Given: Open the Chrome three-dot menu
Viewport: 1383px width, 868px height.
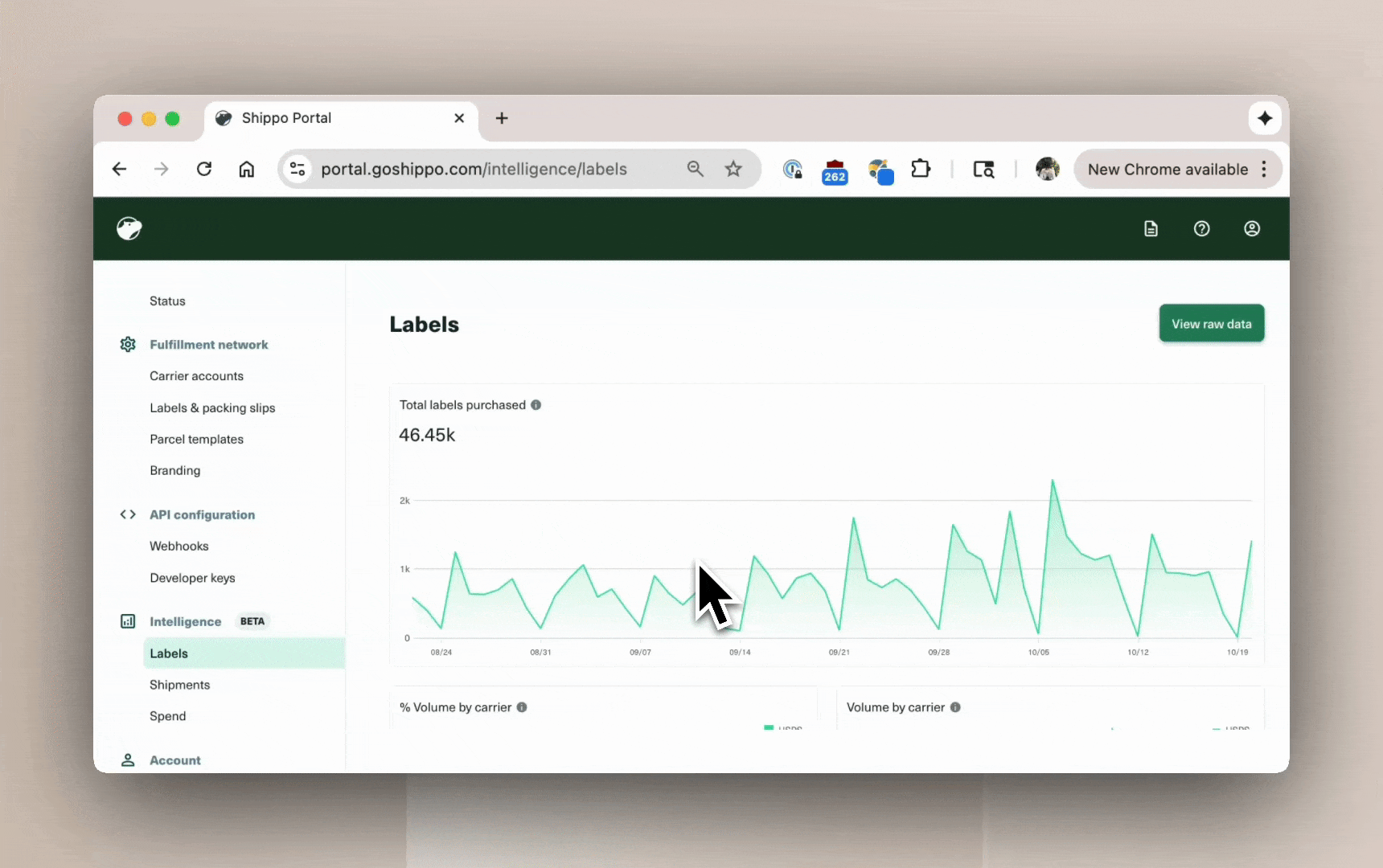Looking at the screenshot, I should click(1265, 169).
